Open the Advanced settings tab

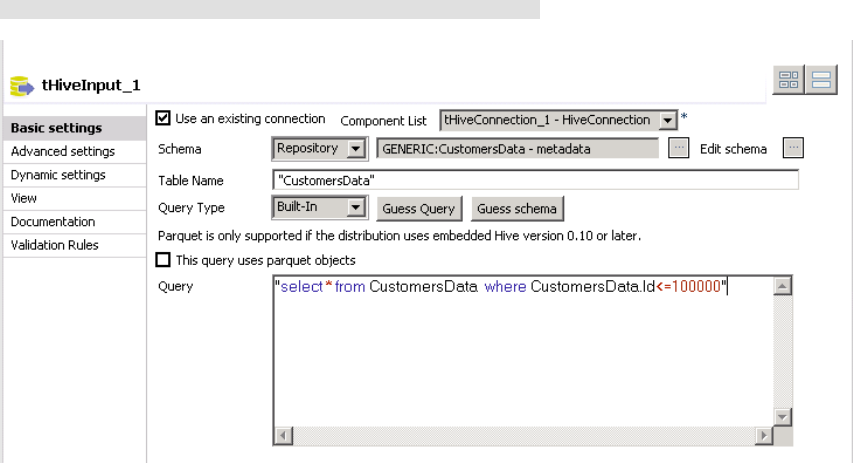[75, 151]
